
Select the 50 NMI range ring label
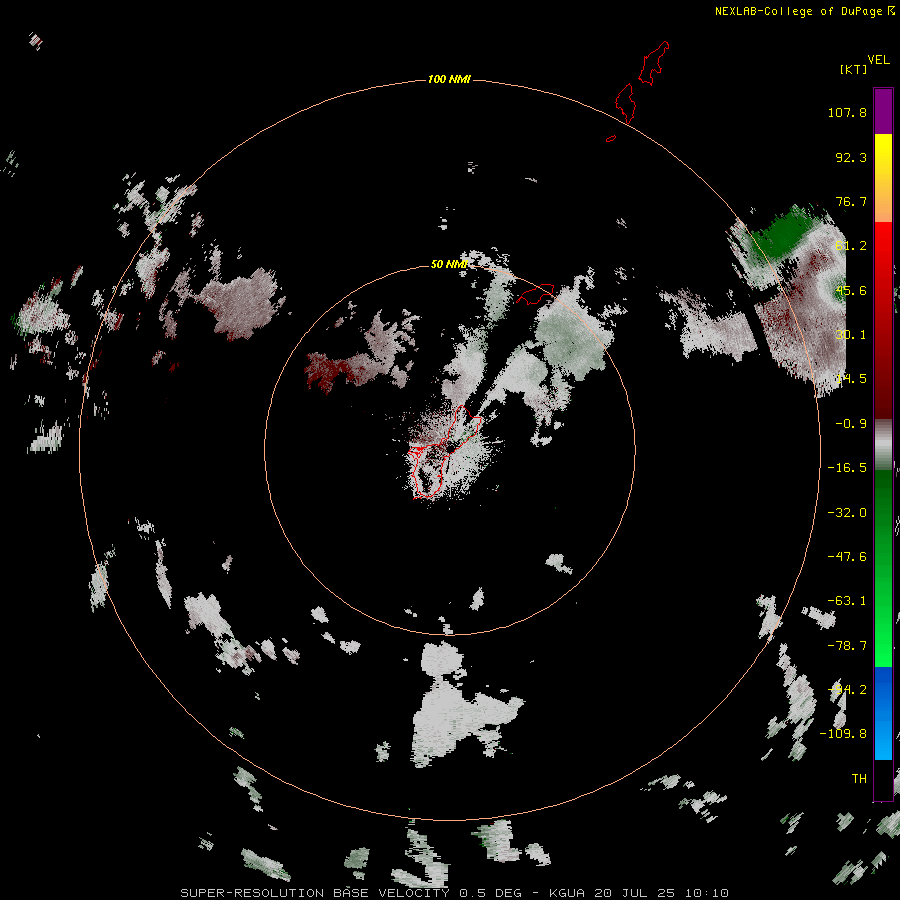click(x=449, y=264)
